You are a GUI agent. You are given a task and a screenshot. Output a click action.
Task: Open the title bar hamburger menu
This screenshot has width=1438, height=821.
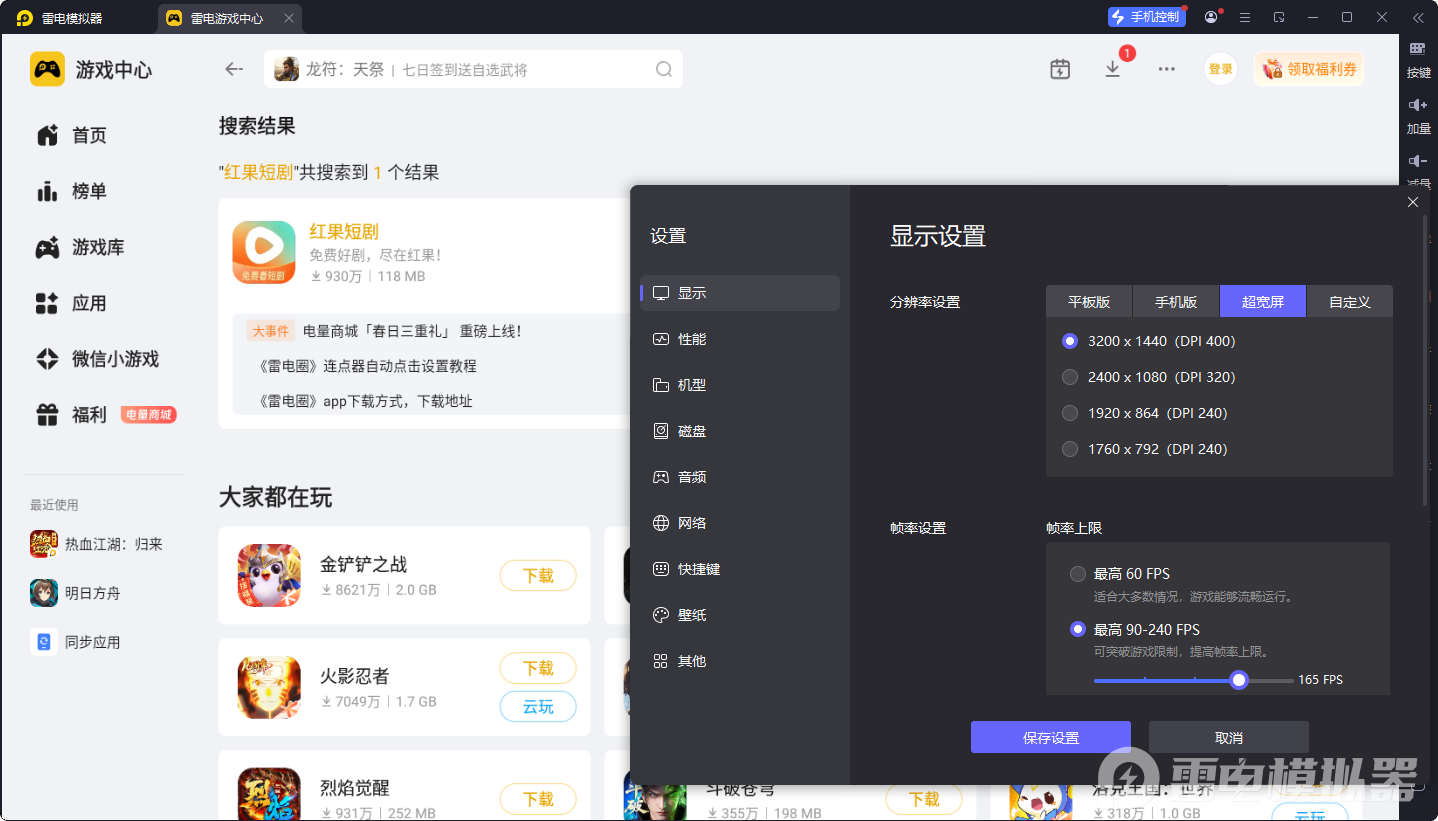(1245, 17)
